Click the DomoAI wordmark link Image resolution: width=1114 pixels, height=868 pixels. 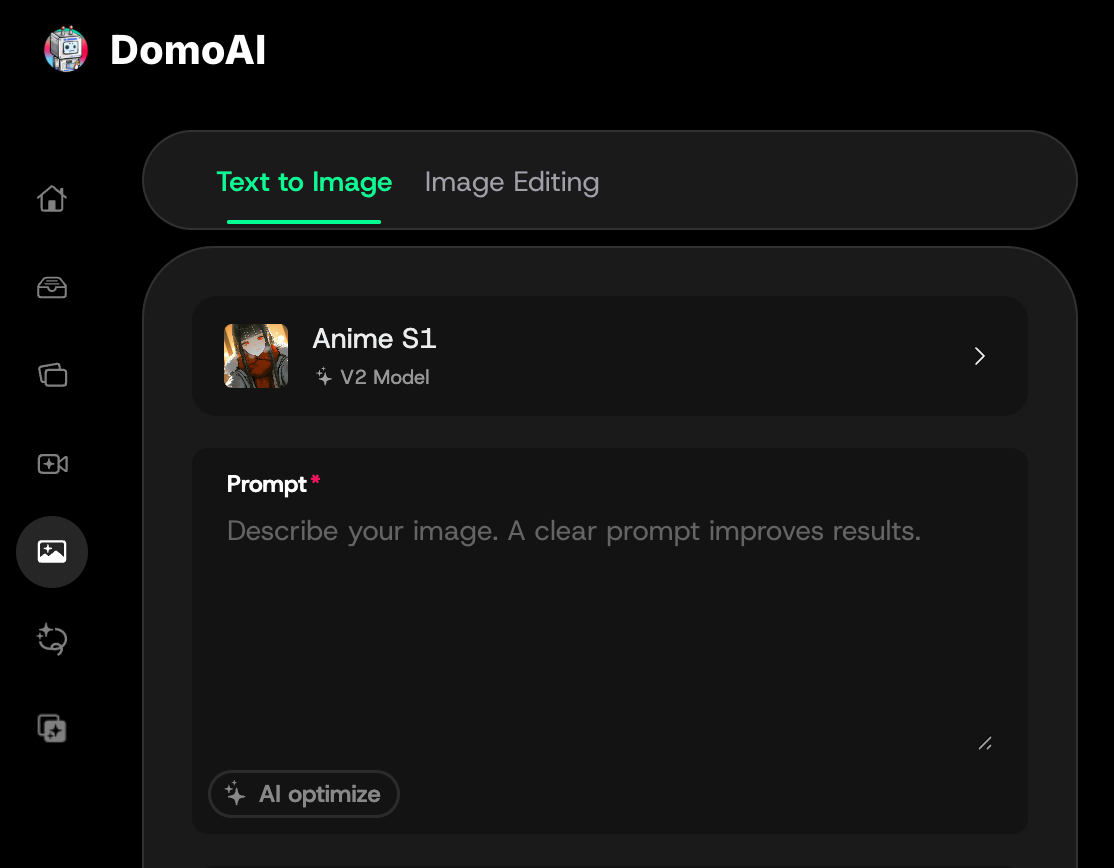pos(188,50)
